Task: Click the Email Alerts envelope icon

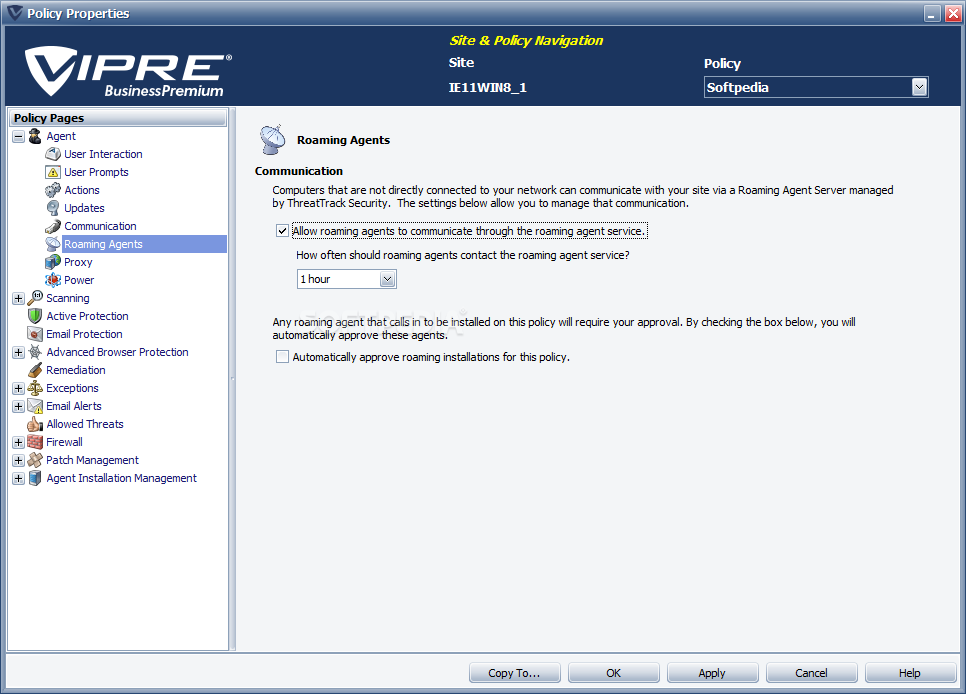Action: pos(35,406)
